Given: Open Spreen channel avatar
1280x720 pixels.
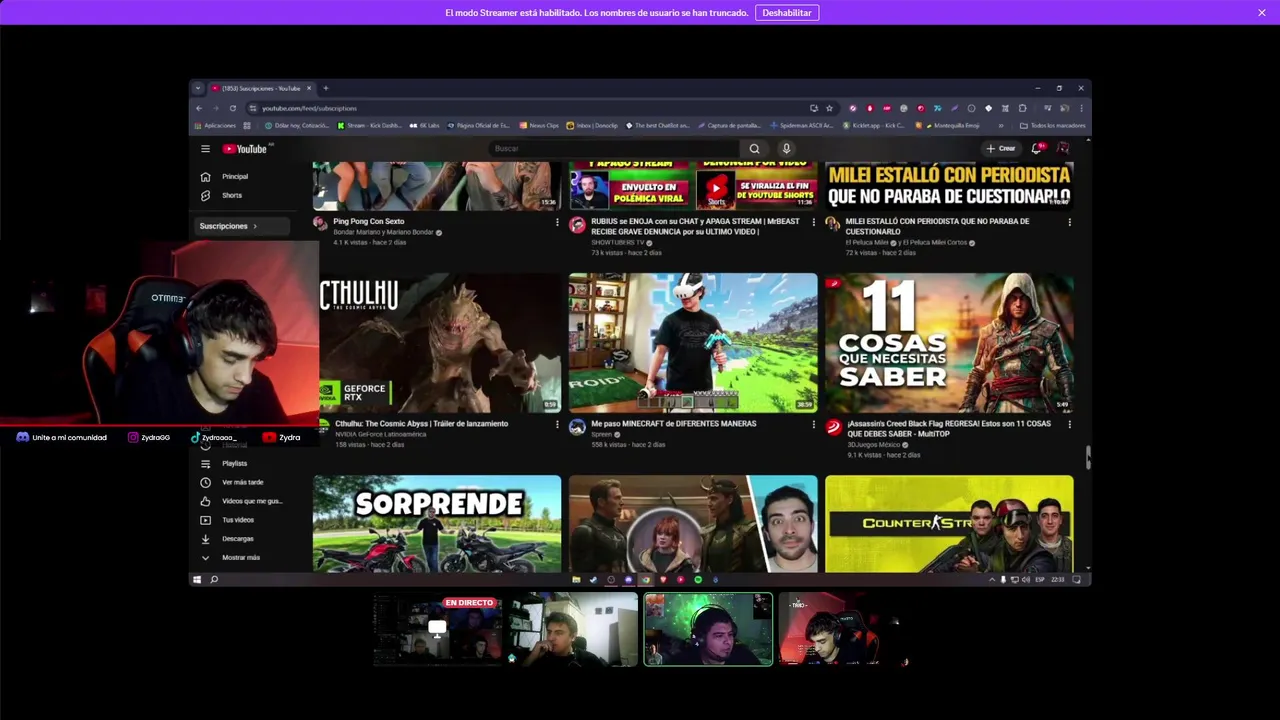Looking at the screenshot, I should pos(577,428).
